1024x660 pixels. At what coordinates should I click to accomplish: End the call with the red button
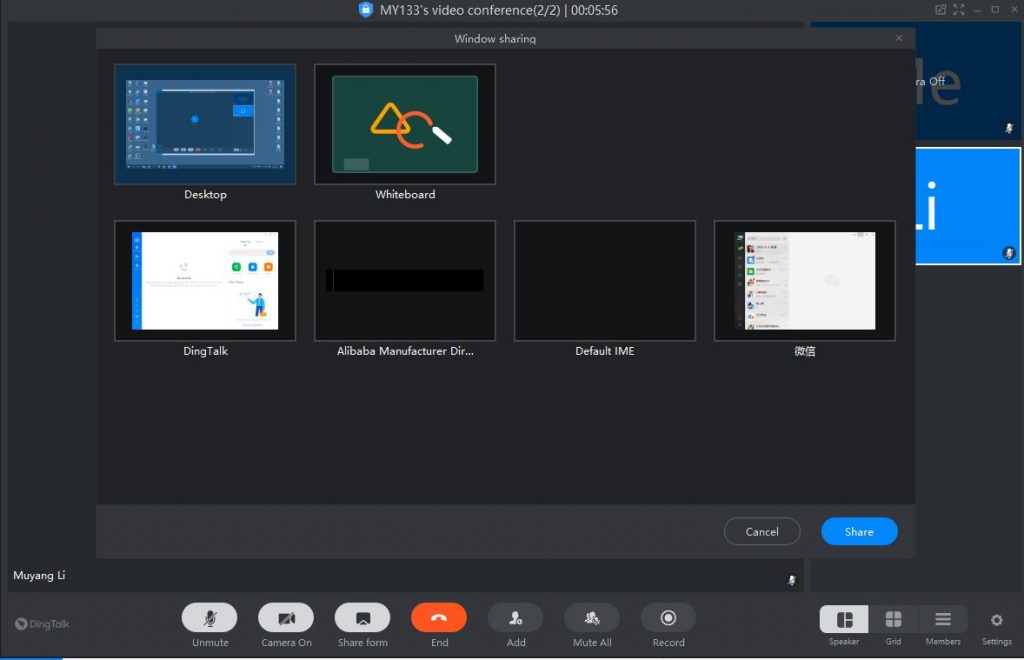pos(439,618)
